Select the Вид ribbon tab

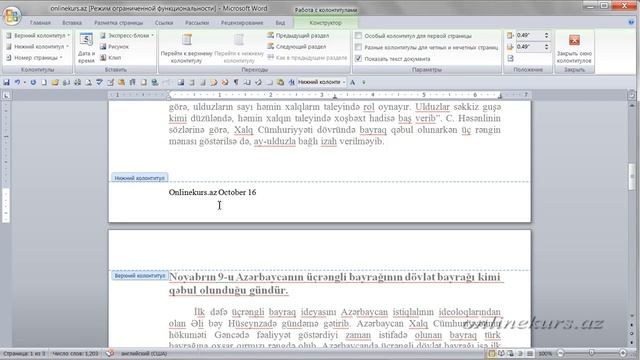[x=280, y=23]
